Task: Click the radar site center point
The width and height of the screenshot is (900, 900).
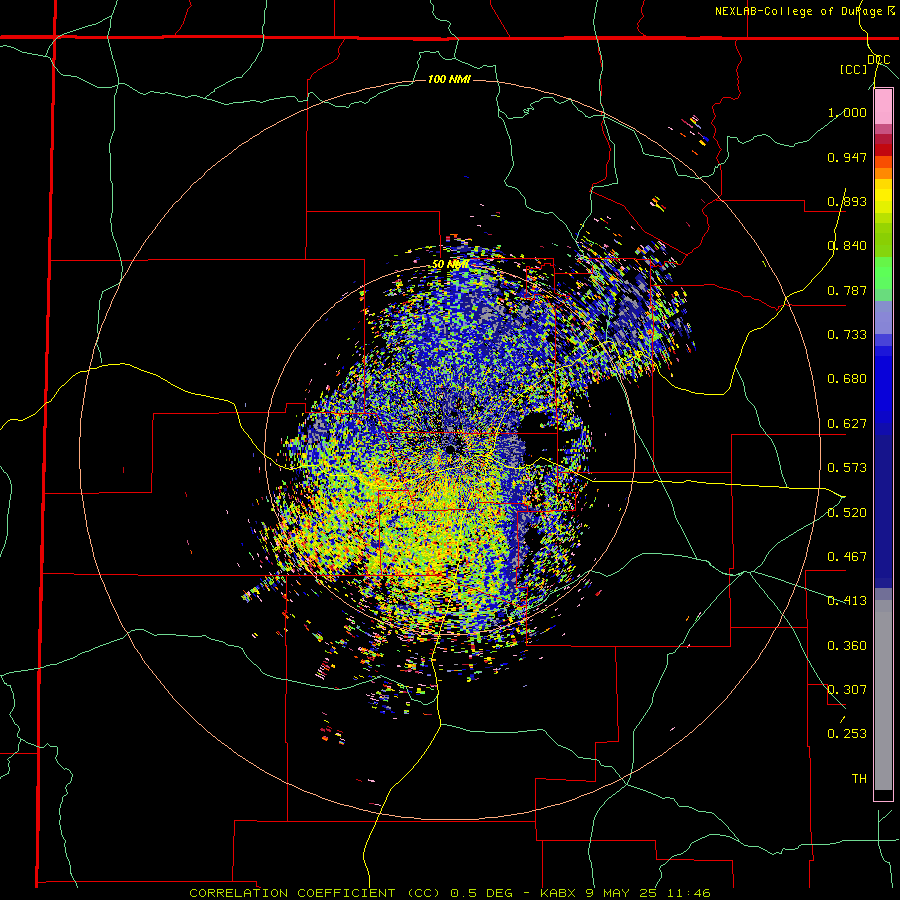Action: (x=451, y=449)
